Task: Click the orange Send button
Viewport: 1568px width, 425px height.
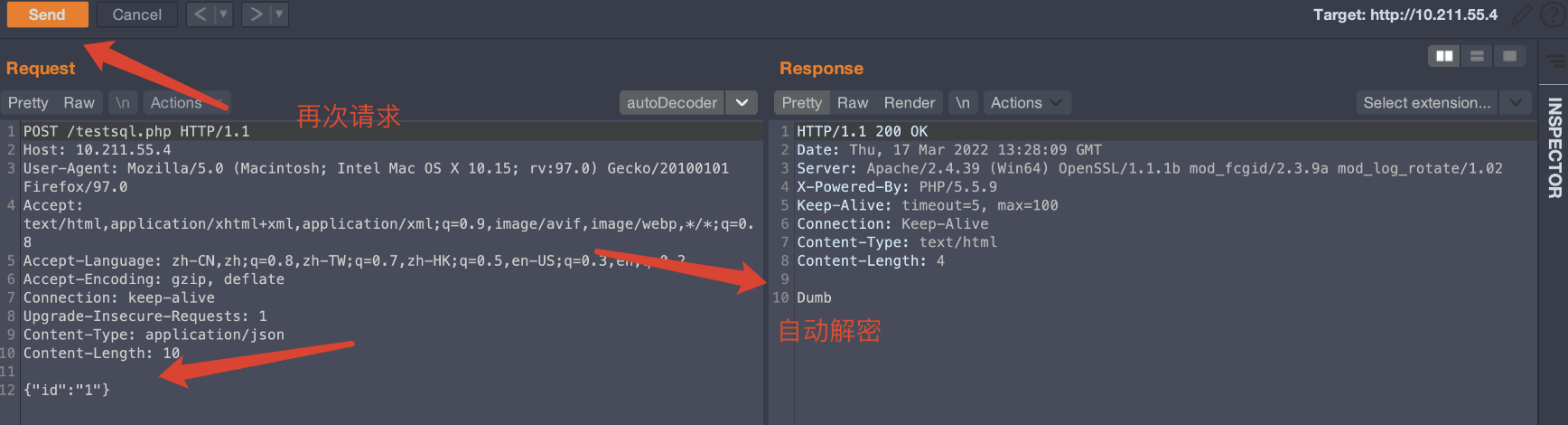Action: click(x=47, y=14)
